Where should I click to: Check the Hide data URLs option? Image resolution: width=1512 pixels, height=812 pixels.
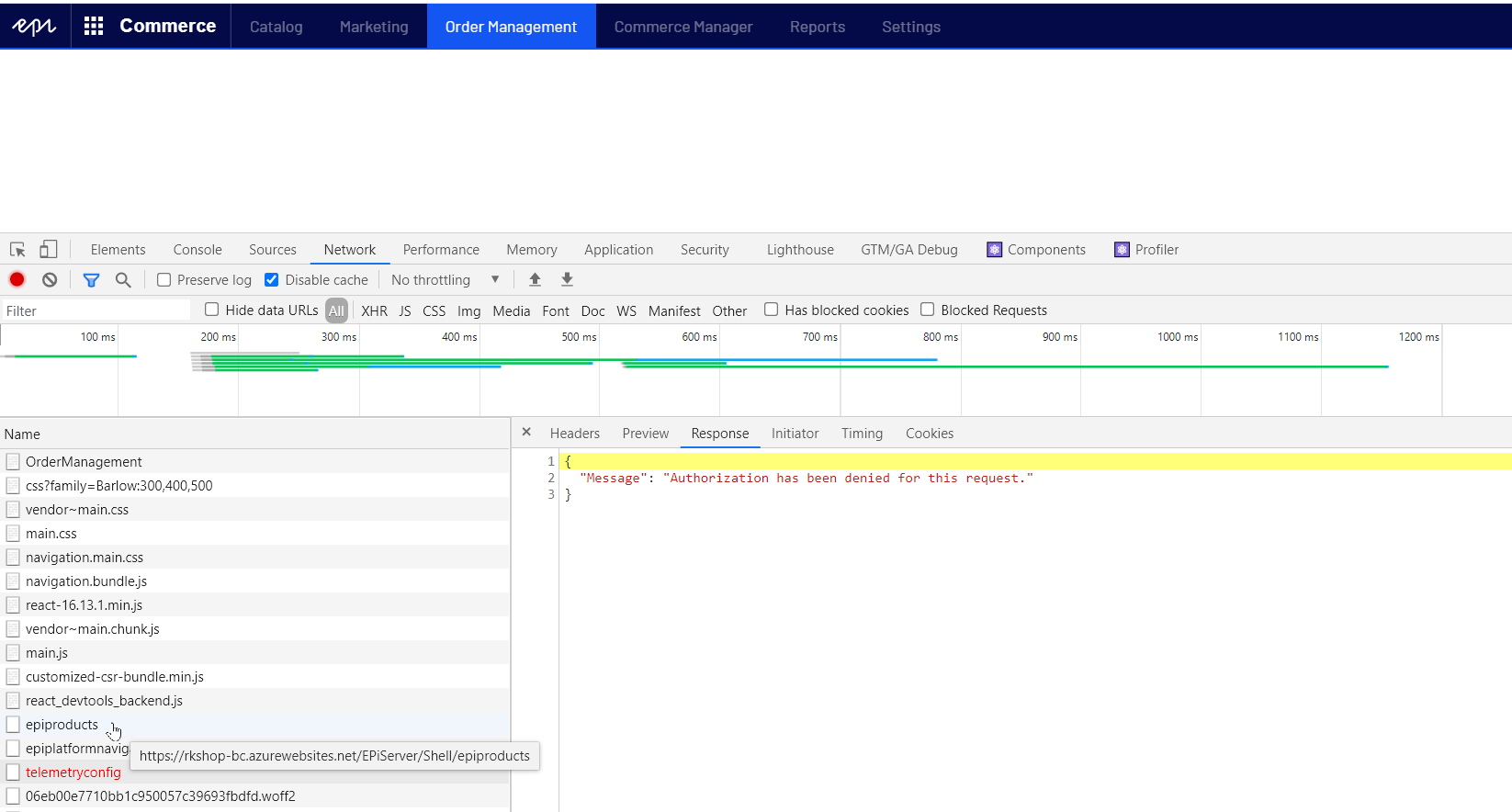(x=212, y=310)
